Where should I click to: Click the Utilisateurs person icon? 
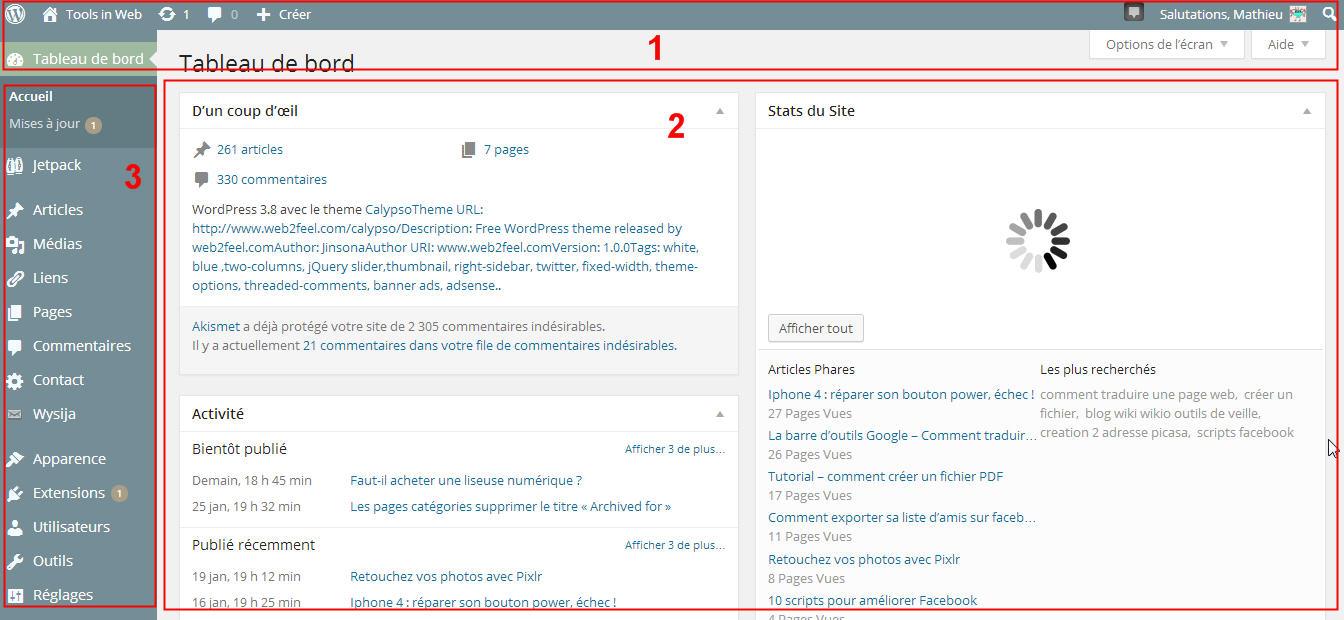point(15,527)
